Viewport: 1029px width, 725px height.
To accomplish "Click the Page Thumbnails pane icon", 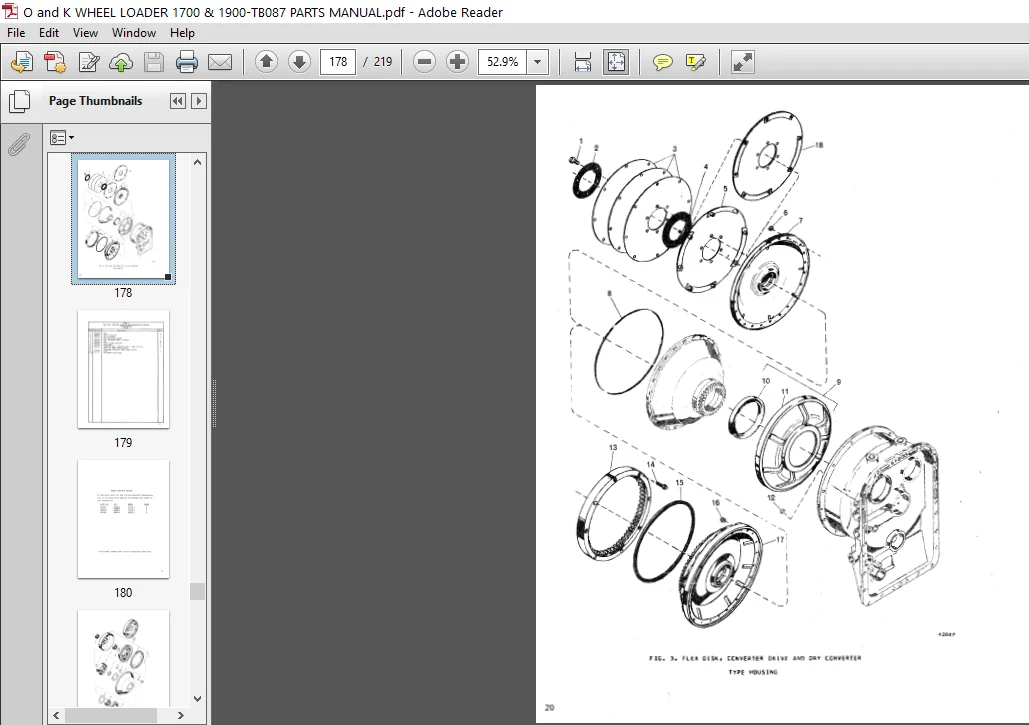I will pyautogui.click(x=19, y=101).
